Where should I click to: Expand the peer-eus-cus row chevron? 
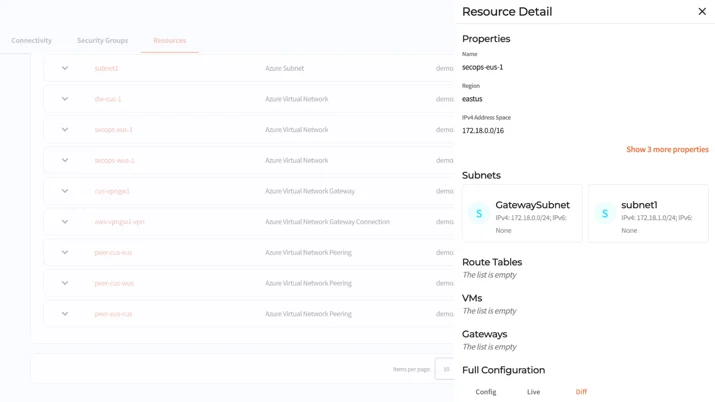pyautogui.click(x=65, y=314)
